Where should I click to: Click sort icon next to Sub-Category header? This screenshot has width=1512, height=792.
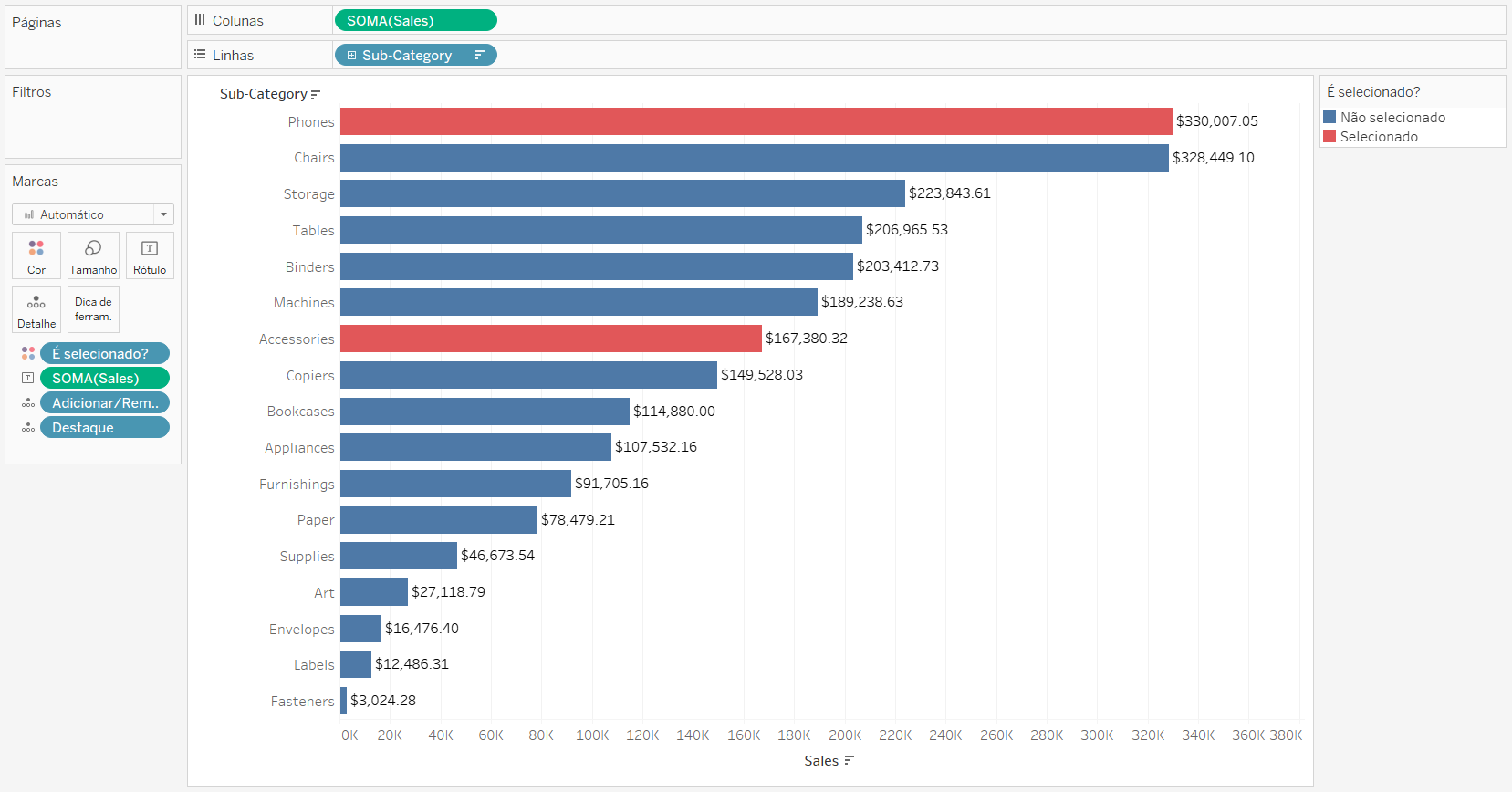pyautogui.click(x=316, y=94)
